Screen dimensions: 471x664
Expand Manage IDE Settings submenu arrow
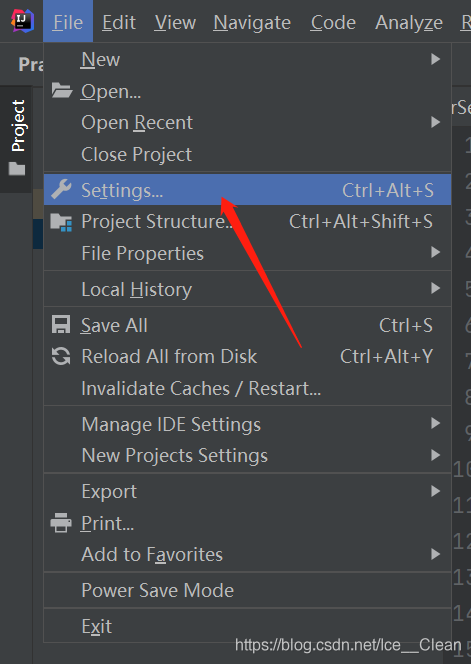click(435, 423)
